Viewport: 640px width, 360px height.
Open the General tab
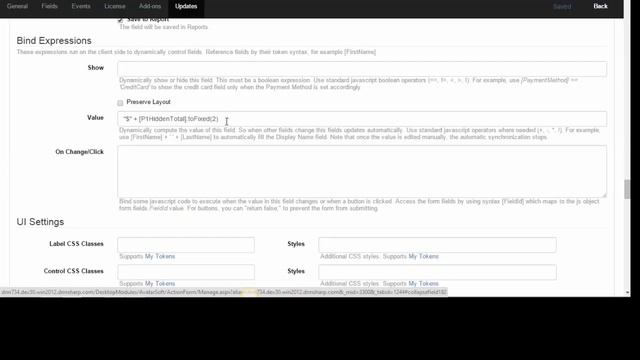[x=17, y=6]
